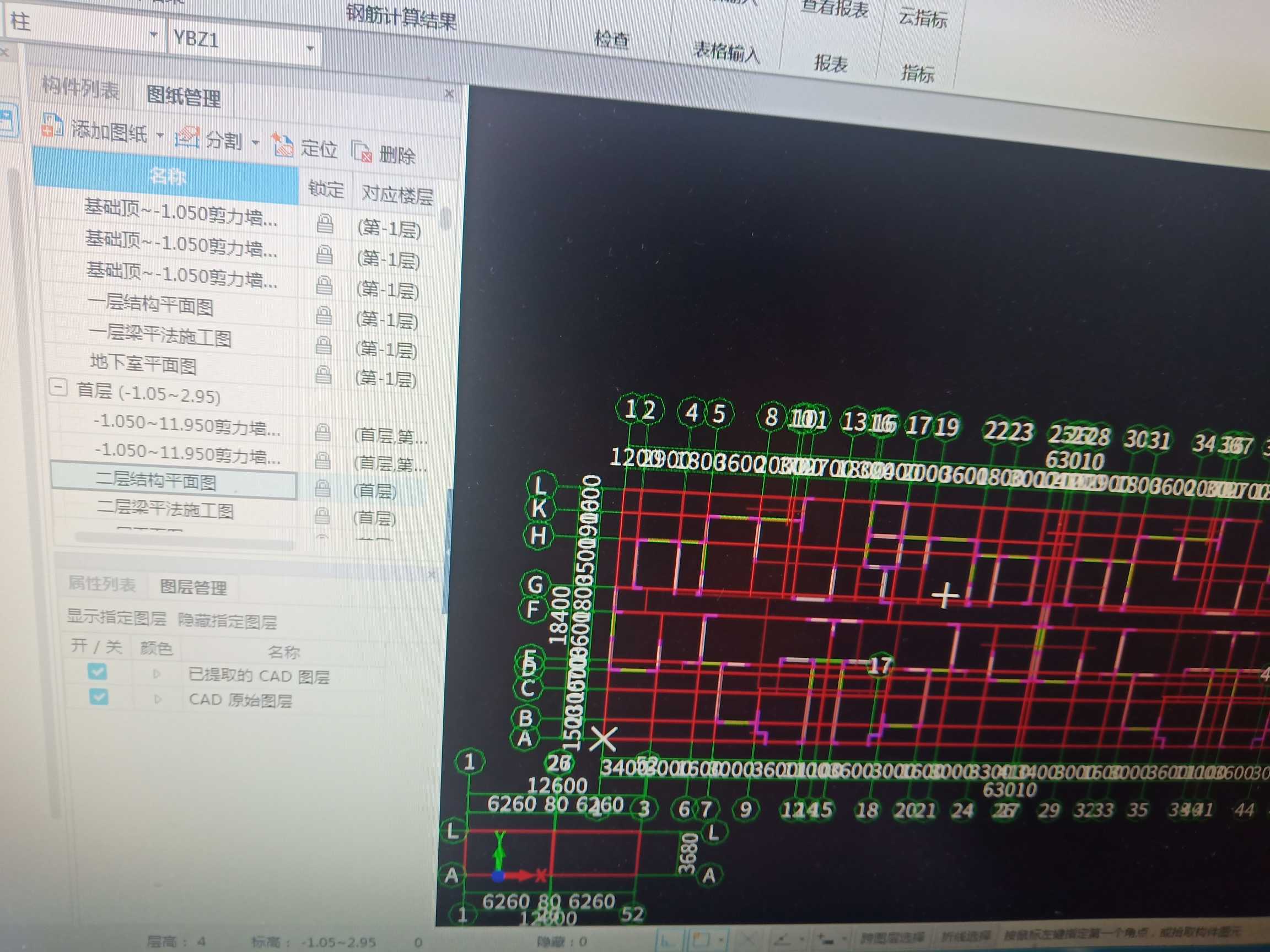The height and width of the screenshot is (952, 1270).
Task: Toggle lock icon for 一层梁平法施工图
Action: pos(324,345)
